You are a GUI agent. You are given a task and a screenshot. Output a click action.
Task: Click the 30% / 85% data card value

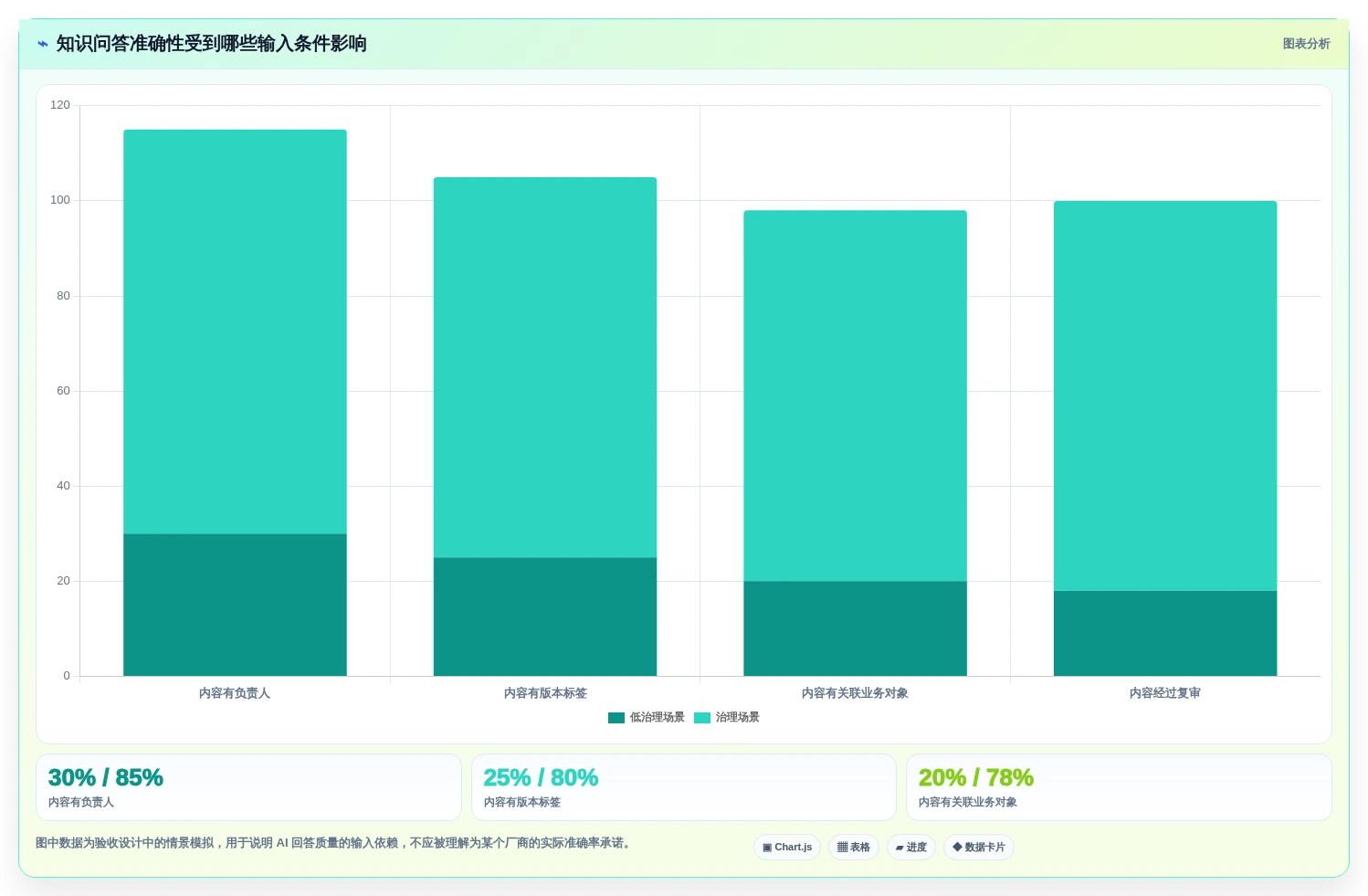pyautogui.click(x=106, y=778)
